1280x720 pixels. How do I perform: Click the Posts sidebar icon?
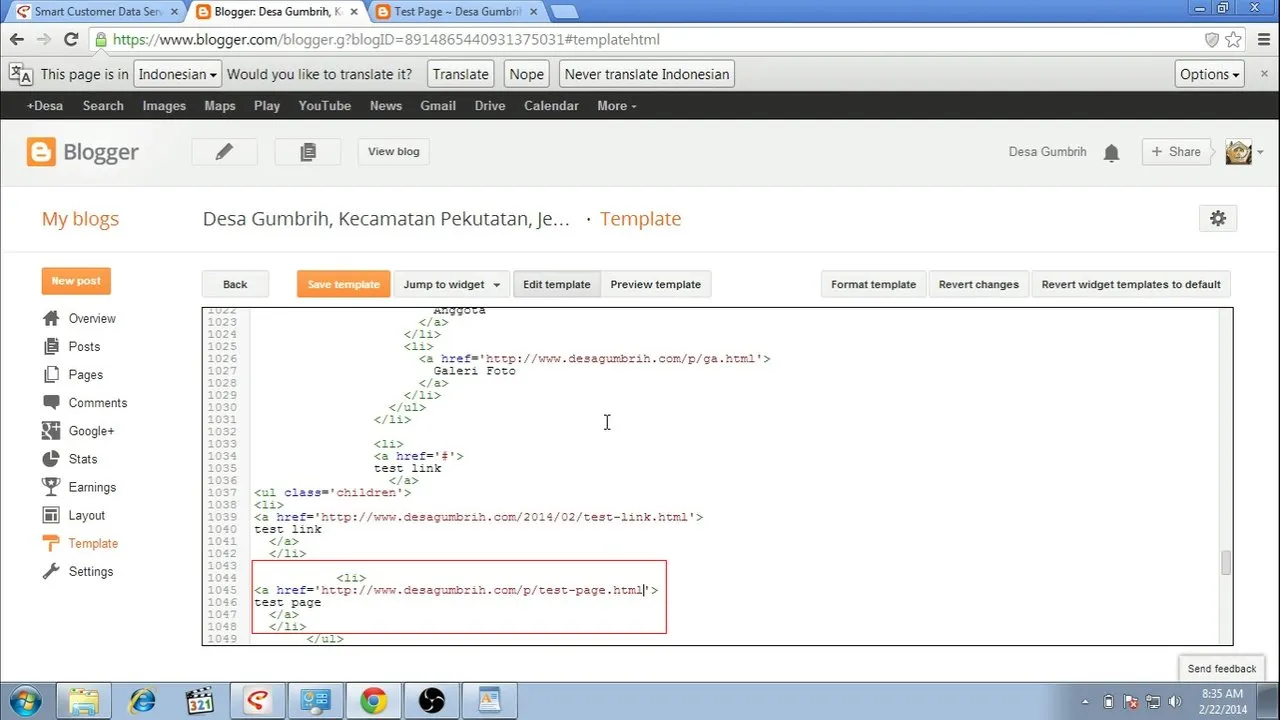coord(51,347)
